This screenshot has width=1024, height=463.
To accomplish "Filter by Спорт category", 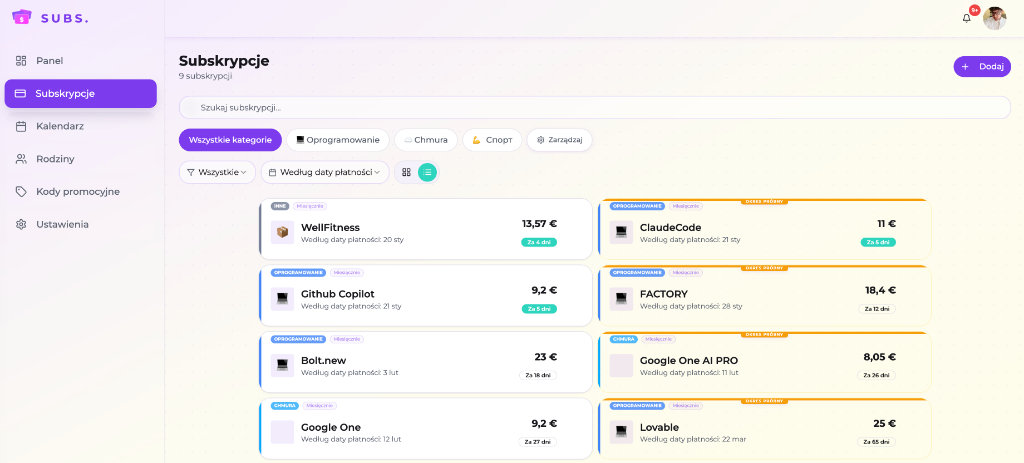I will pos(492,140).
